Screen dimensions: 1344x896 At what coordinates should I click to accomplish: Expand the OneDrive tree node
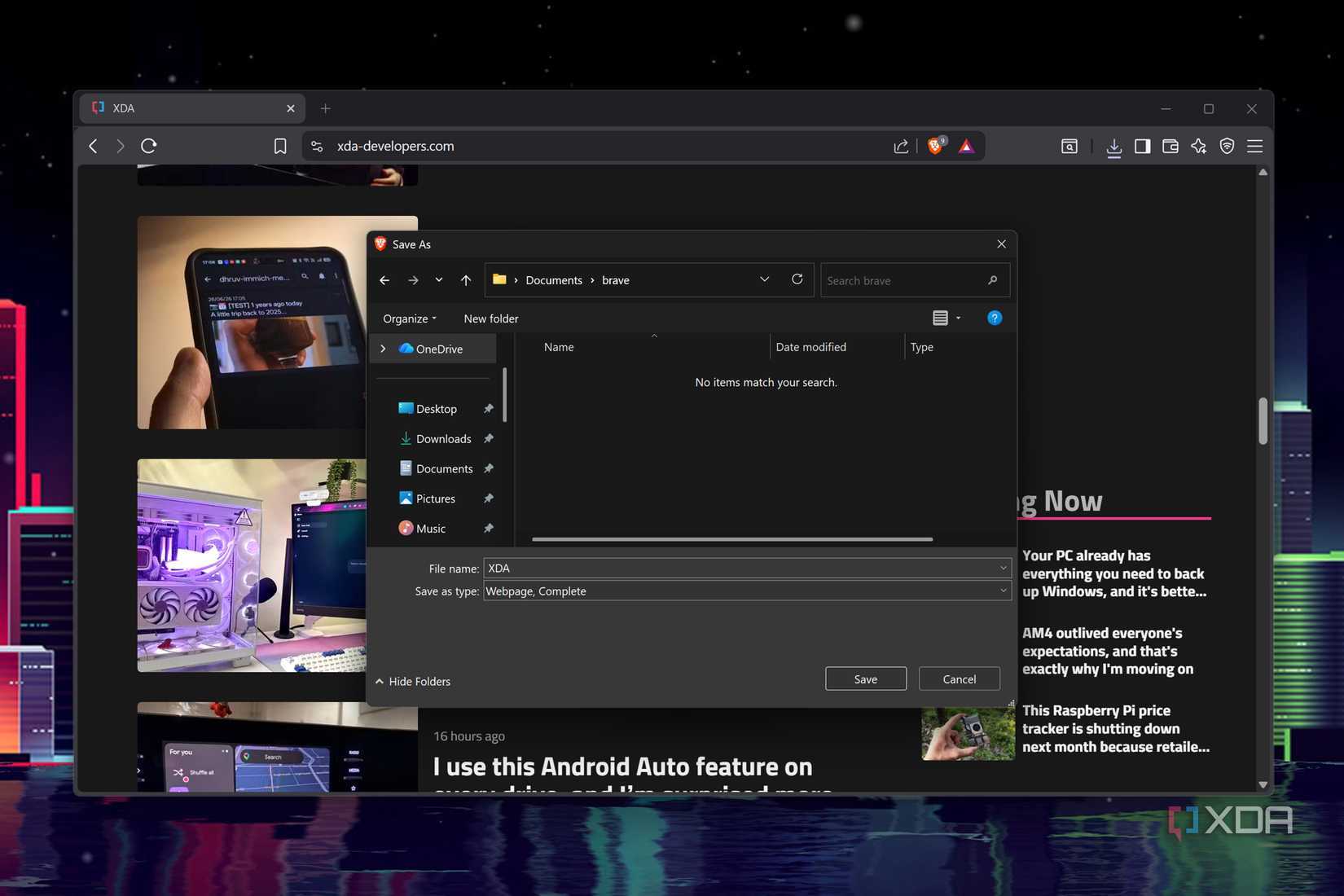(x=383, y=349)
